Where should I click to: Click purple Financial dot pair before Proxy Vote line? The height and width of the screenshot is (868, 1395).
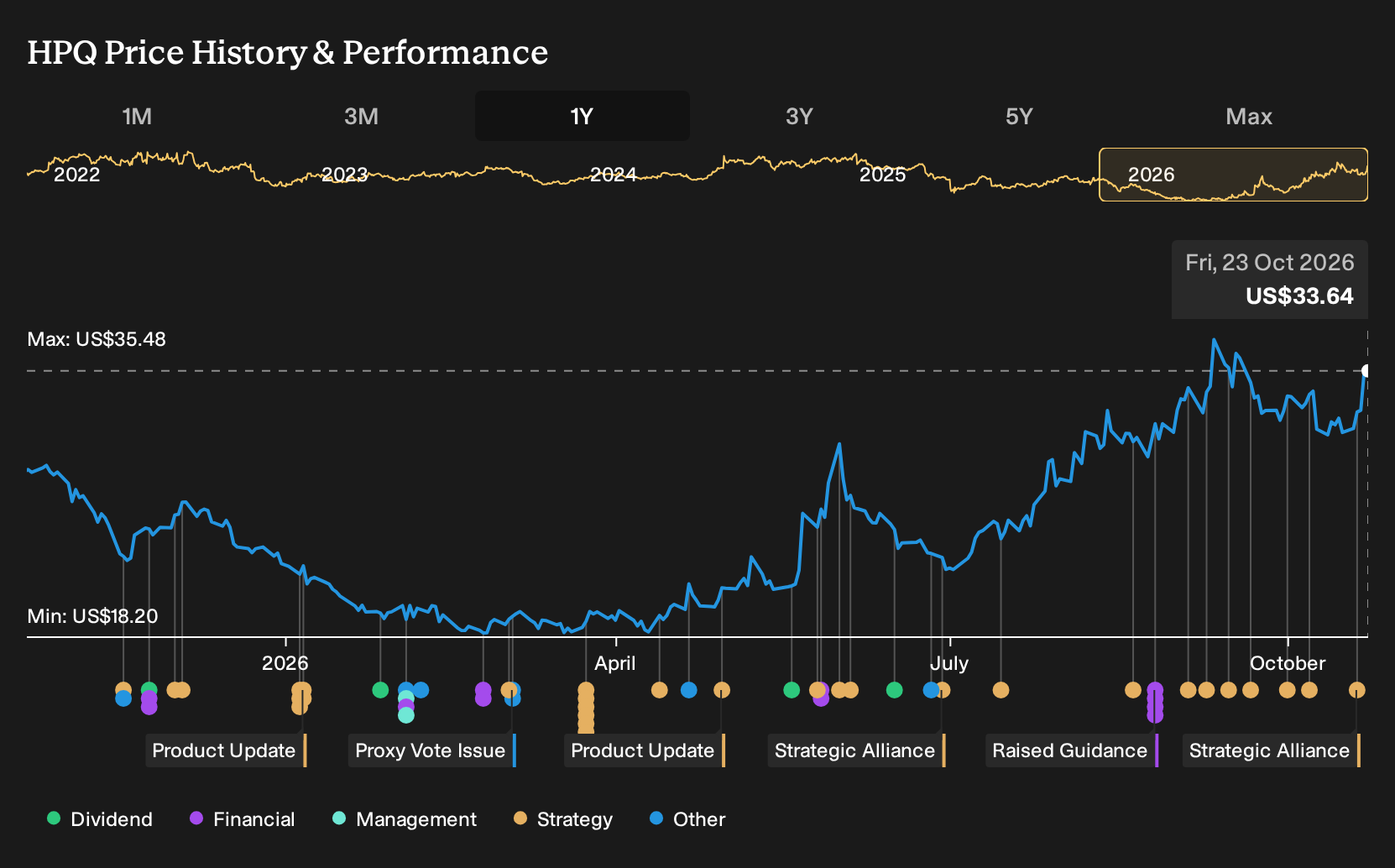[x=483, y=694]
